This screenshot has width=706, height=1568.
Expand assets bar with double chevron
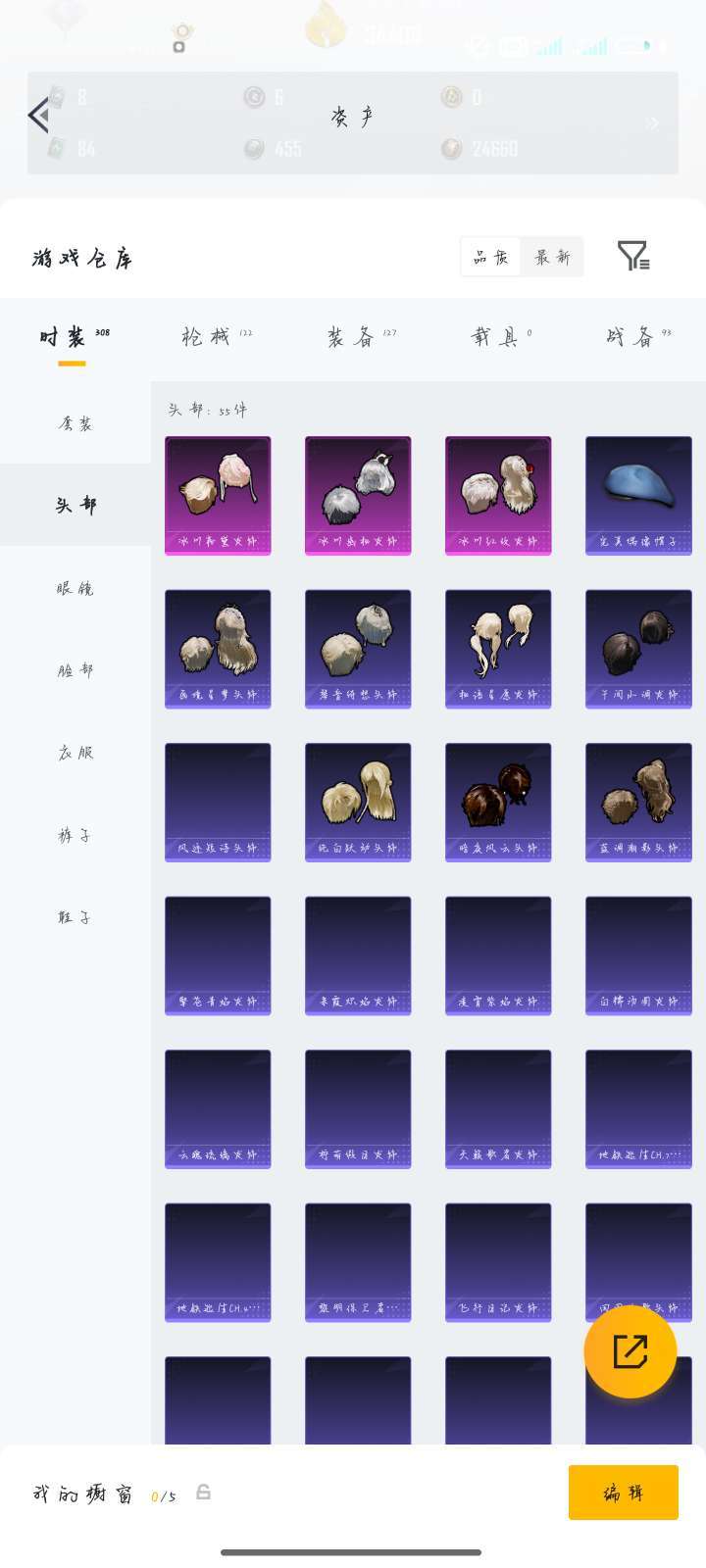point(652,123)
